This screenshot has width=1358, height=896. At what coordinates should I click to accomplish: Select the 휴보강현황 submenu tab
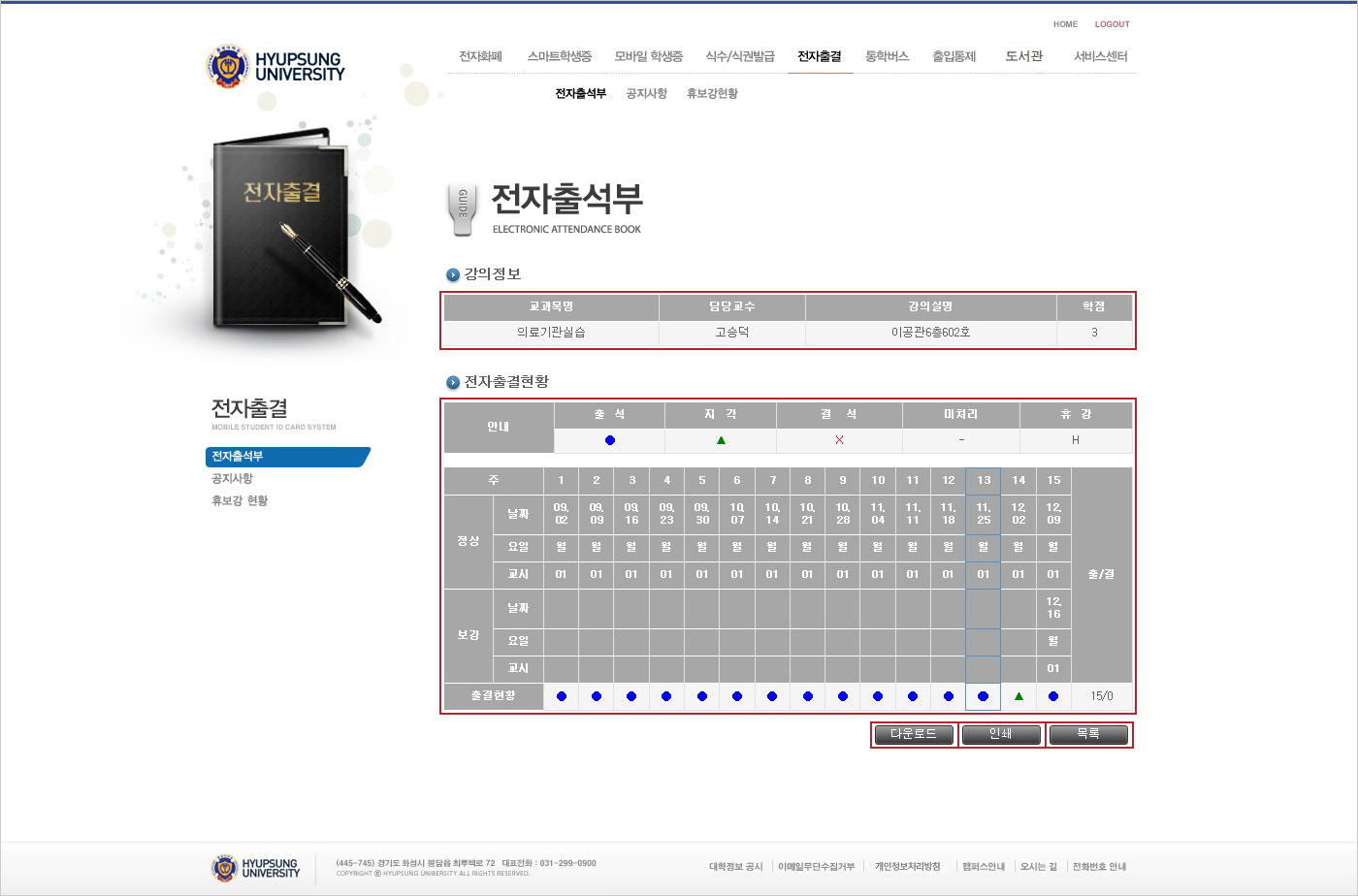712,93
